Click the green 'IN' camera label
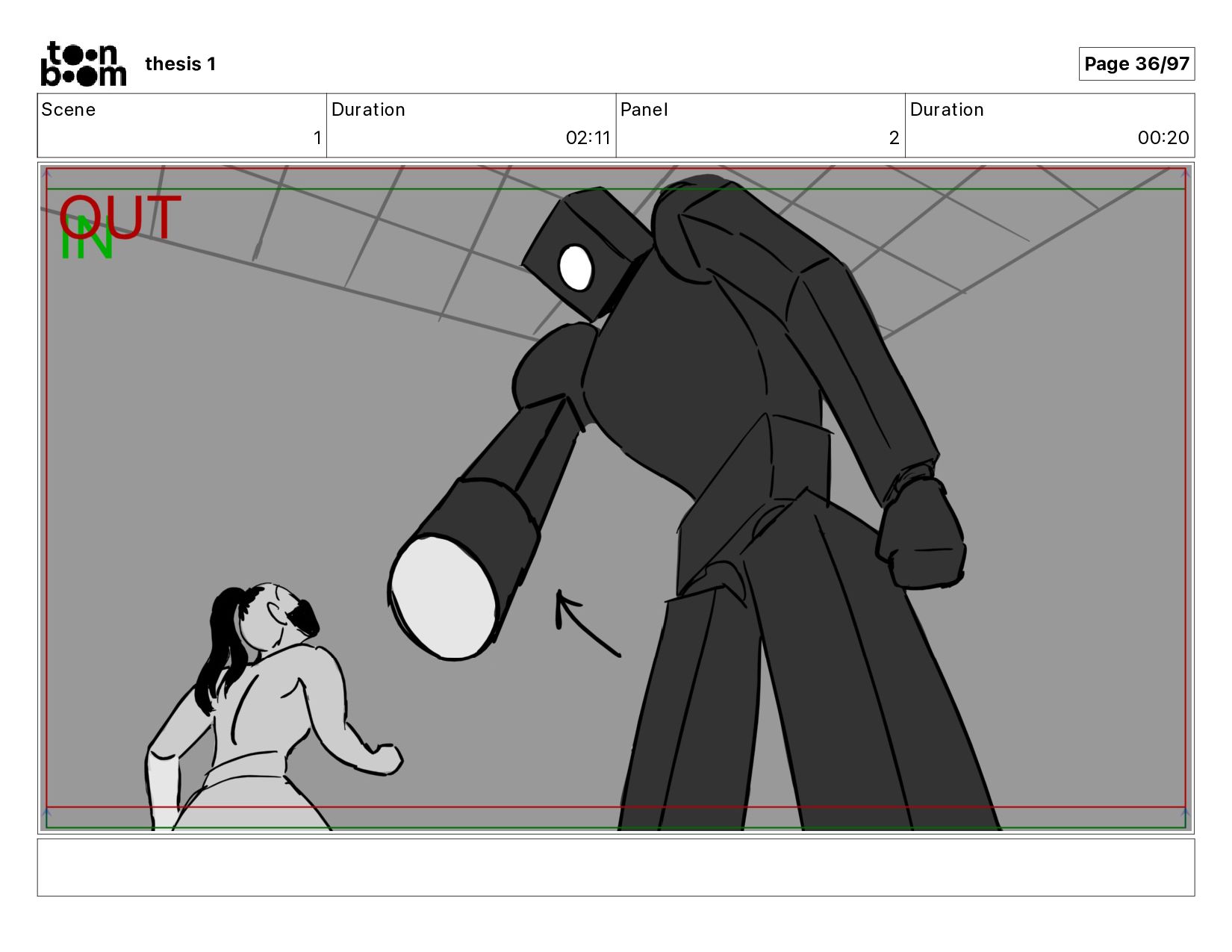The height and width of the screenshot is (952, 1232). 86,239
